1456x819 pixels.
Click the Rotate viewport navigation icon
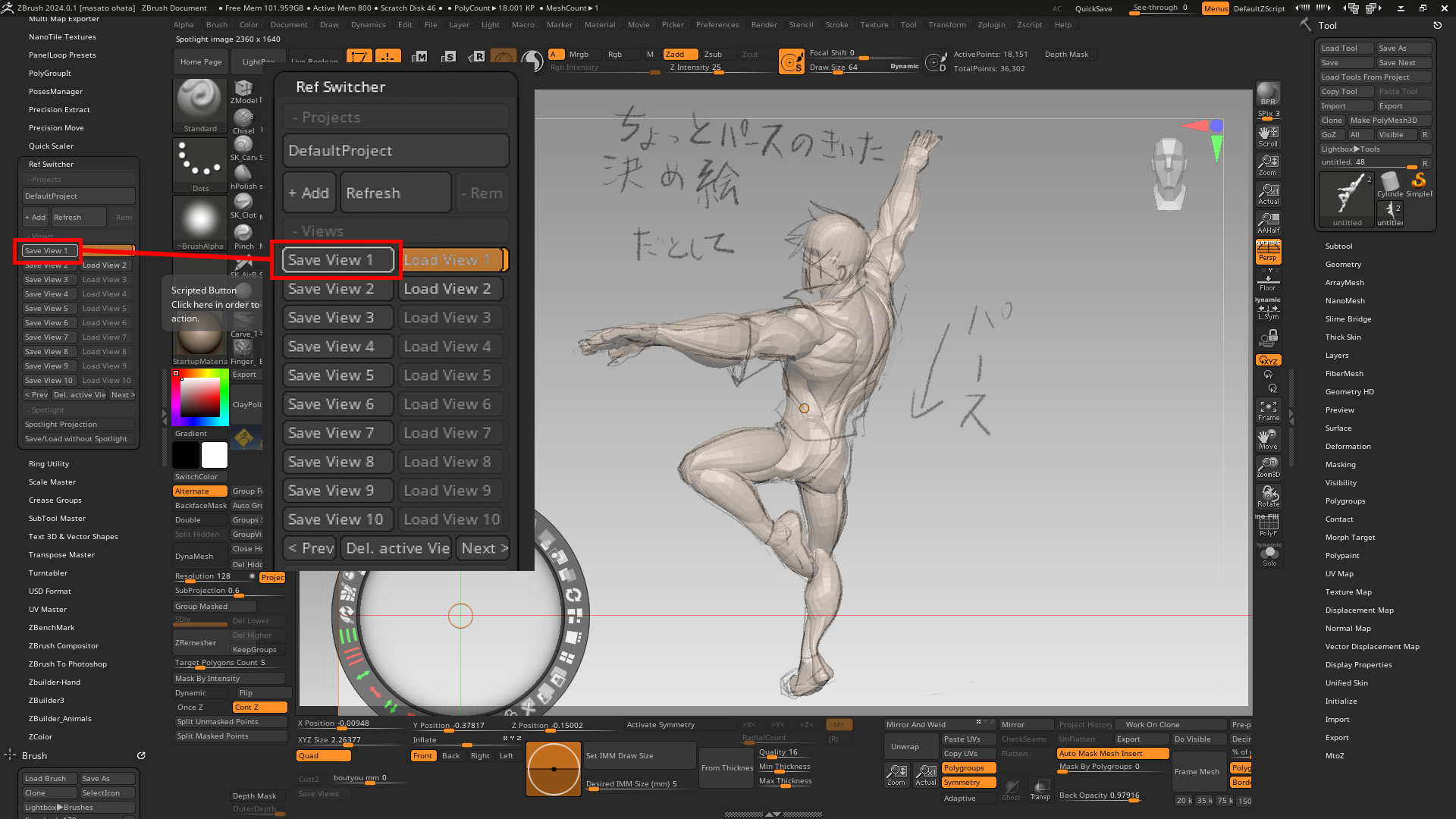[1269, 497]
